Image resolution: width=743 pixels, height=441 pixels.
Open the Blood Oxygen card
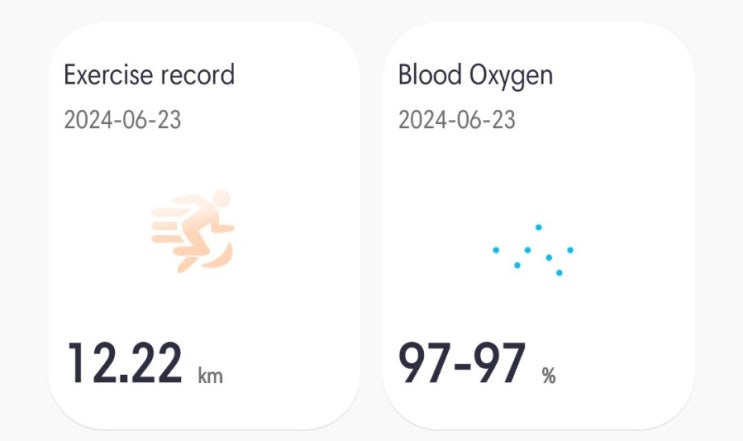pos(538,225)
